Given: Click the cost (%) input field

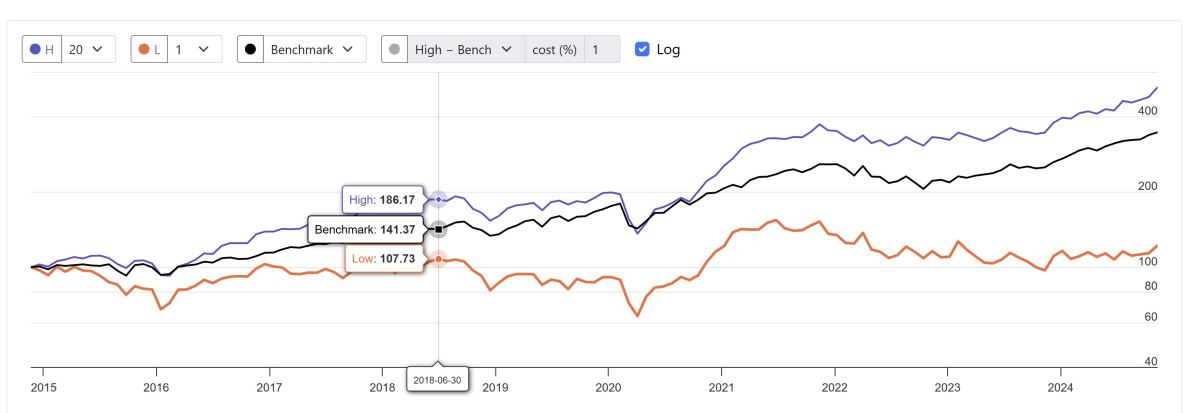Looking at the screenshot, I should point(602,49).
